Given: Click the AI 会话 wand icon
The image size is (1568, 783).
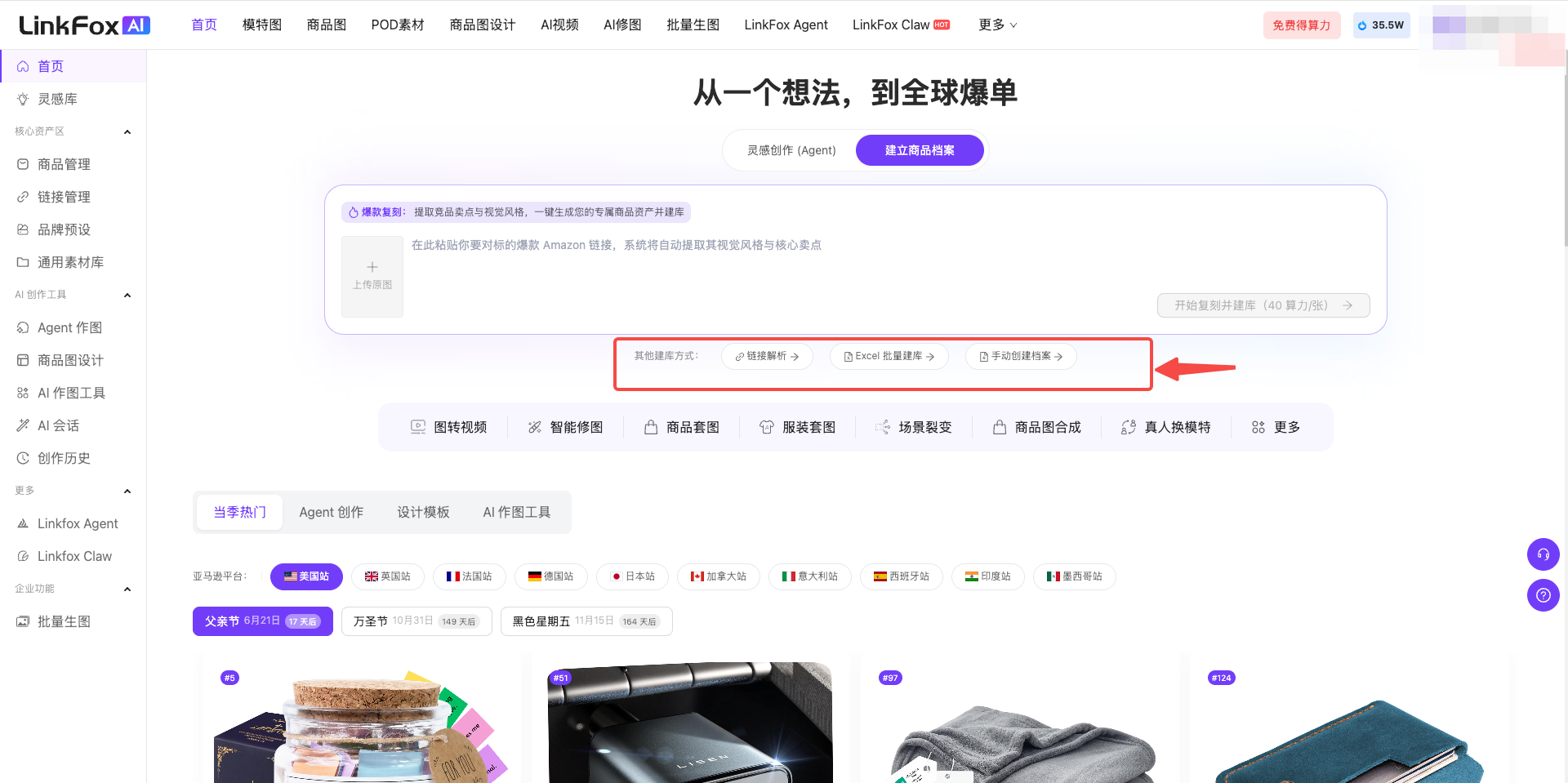Looking at the screenshot, I should (x=23, y=425).
